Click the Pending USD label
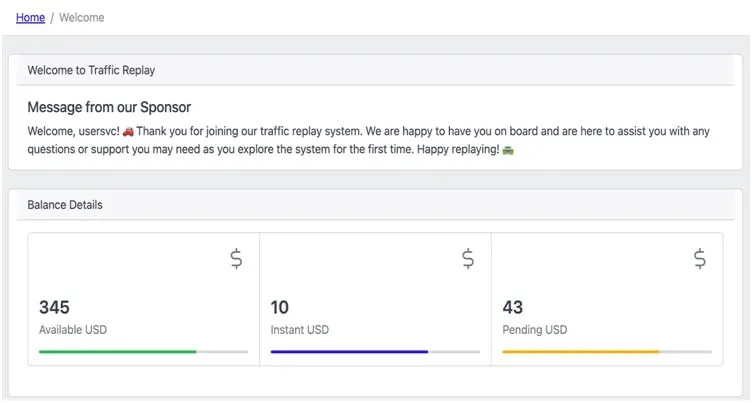 (534, 330)
